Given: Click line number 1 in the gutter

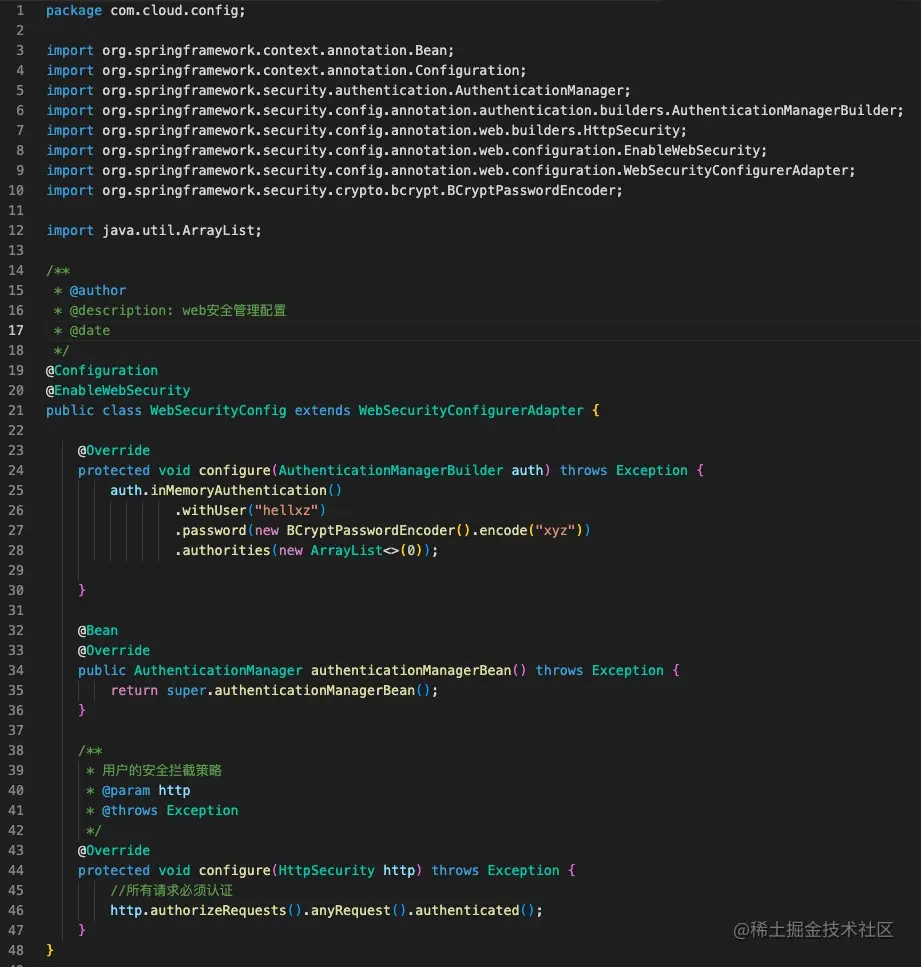Looking at the screenshot, I should coord(20,11).
